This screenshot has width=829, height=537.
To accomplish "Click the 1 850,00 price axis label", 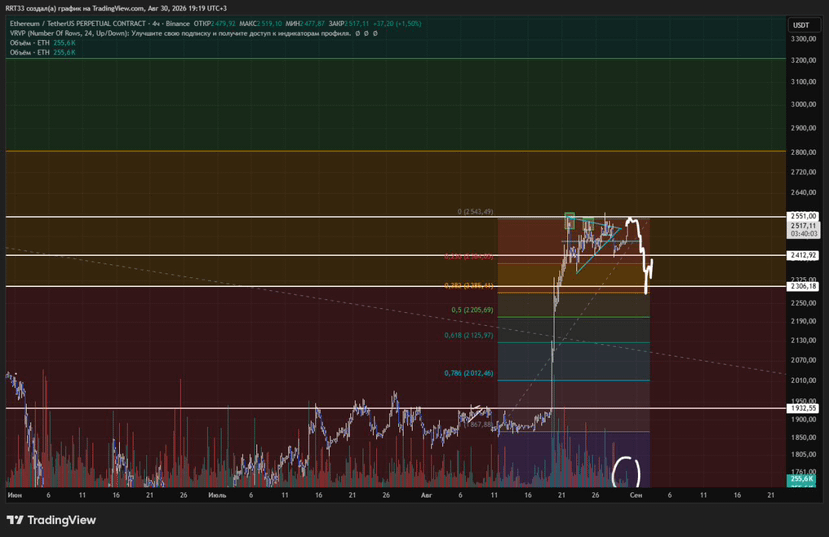I will (804, 438).
